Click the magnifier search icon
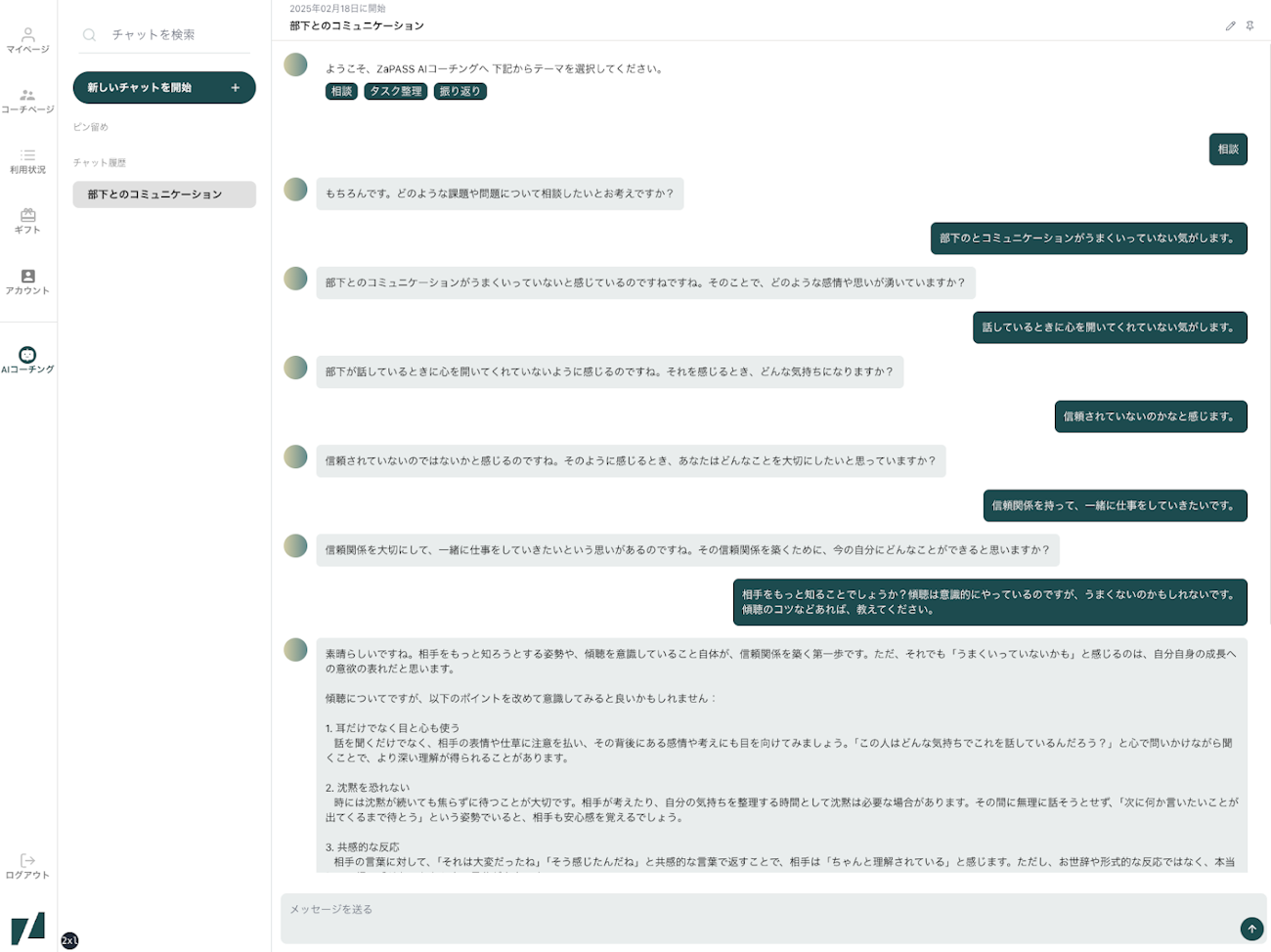This screenshot has height=952, width=1271. [x=89, y=34]
